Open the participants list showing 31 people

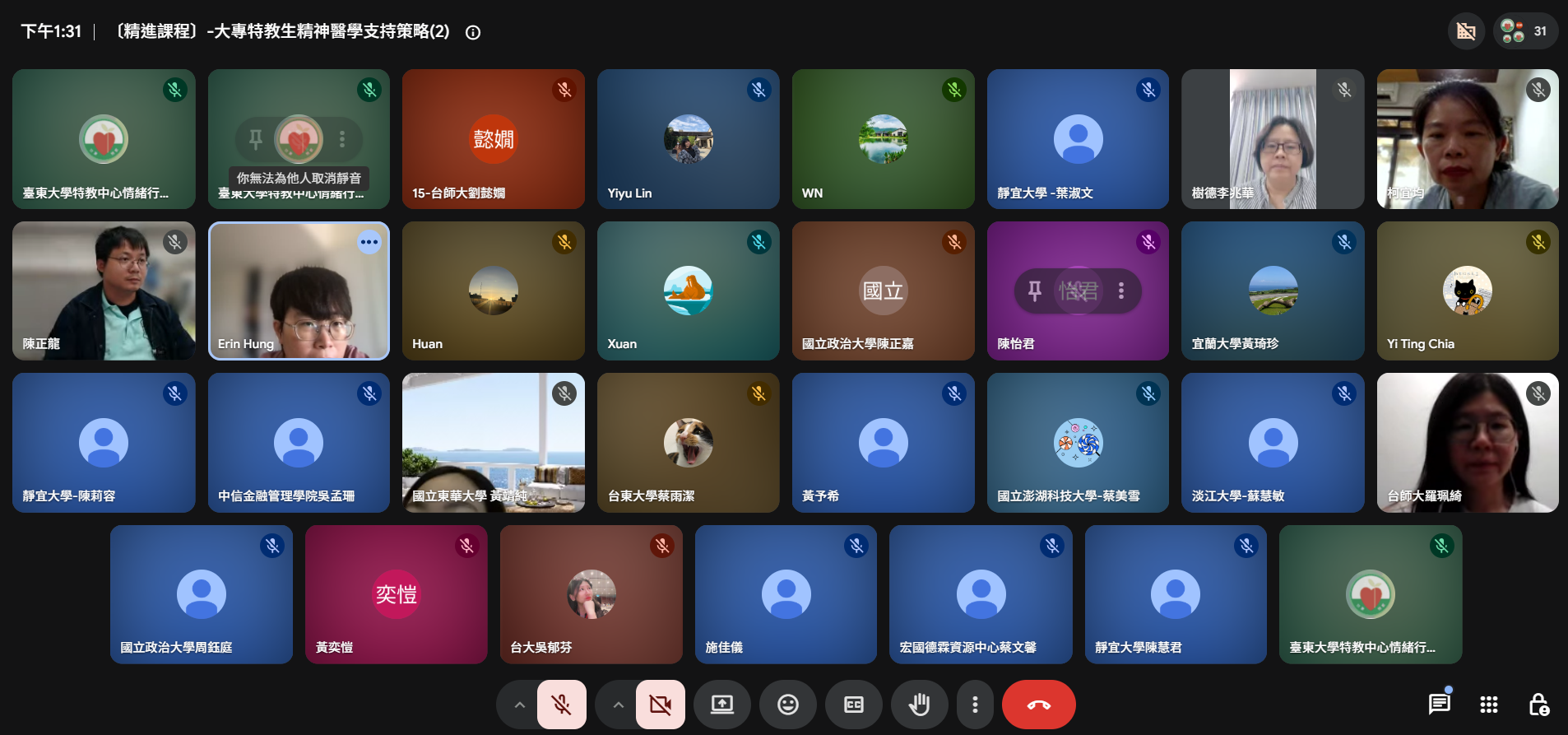[1526, 31]
